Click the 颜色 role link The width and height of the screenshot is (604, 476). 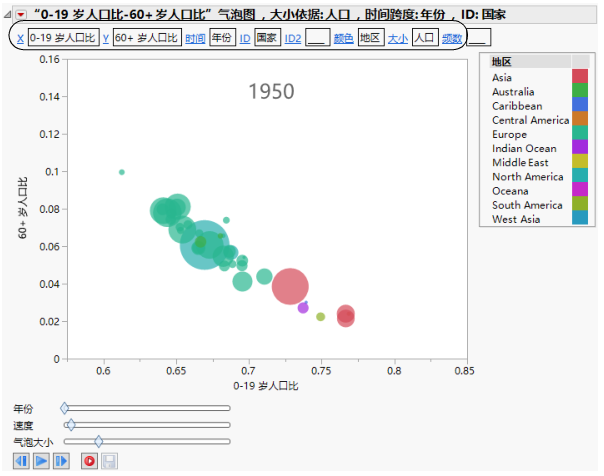(344, 38)
